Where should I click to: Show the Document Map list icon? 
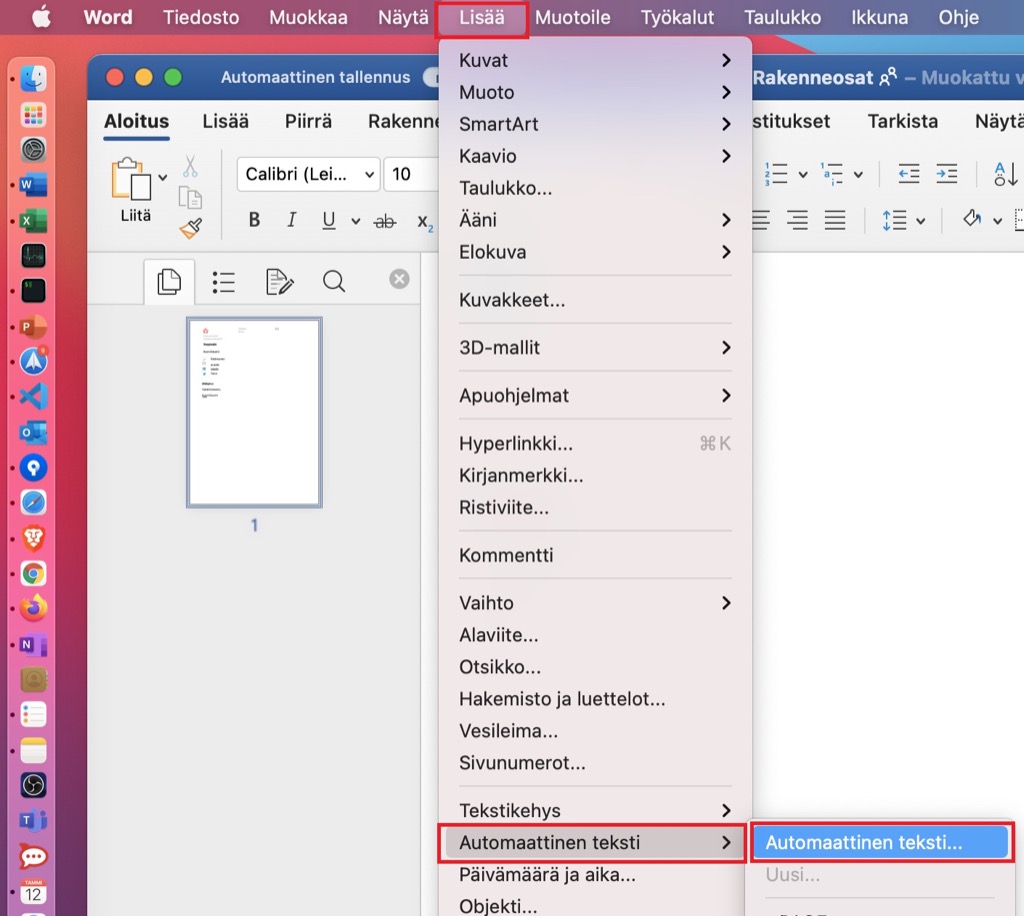pos(224,282)
